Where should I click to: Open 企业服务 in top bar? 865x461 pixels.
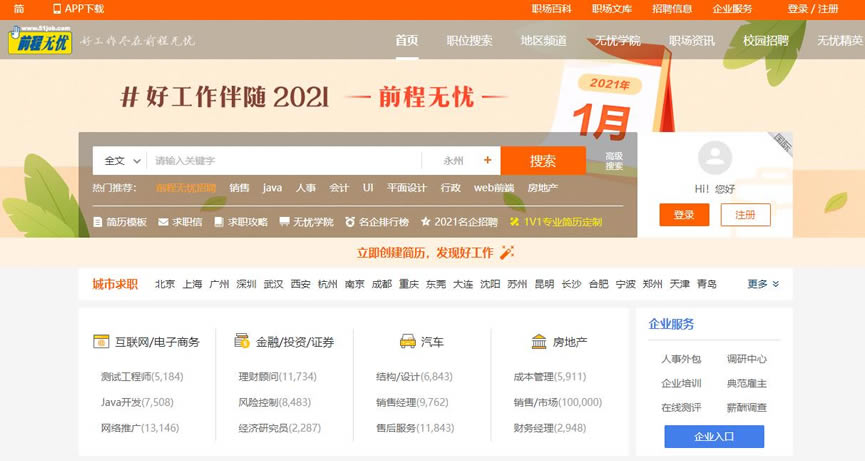point(732,9)
